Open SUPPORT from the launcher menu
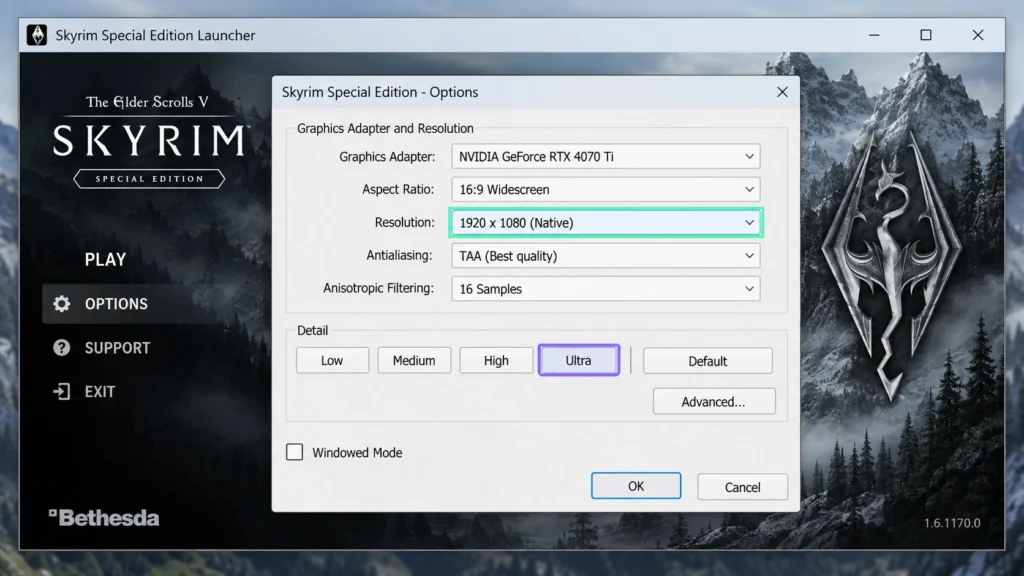 [118, 347]
